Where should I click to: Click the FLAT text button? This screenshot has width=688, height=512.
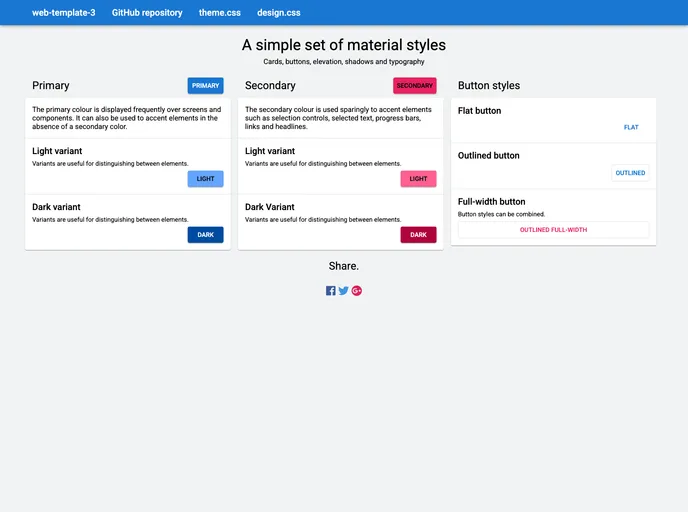pyautogui.click(x=631, y=128)
